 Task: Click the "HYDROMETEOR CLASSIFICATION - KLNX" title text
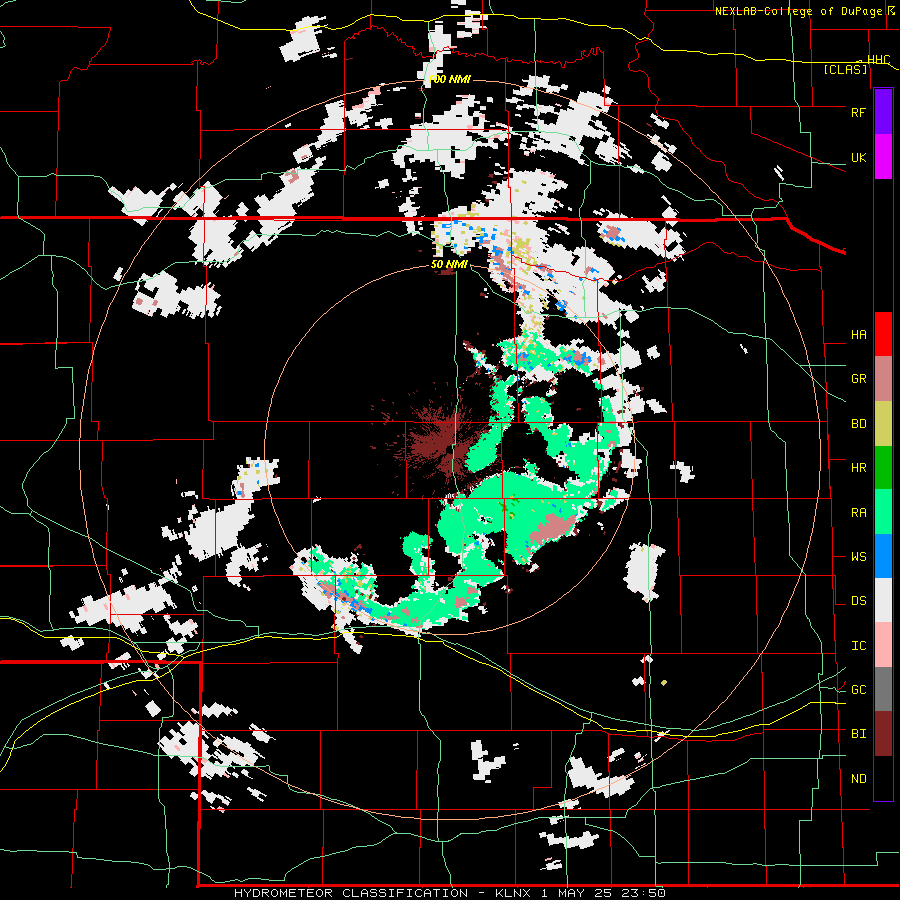[x=383, y=893]
